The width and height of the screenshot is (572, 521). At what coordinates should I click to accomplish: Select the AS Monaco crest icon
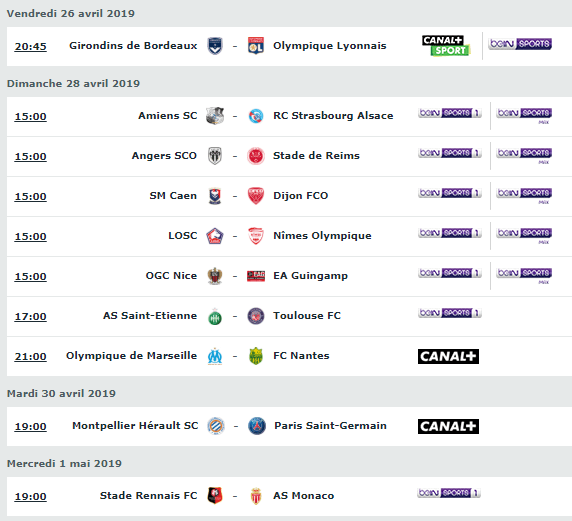256,496
